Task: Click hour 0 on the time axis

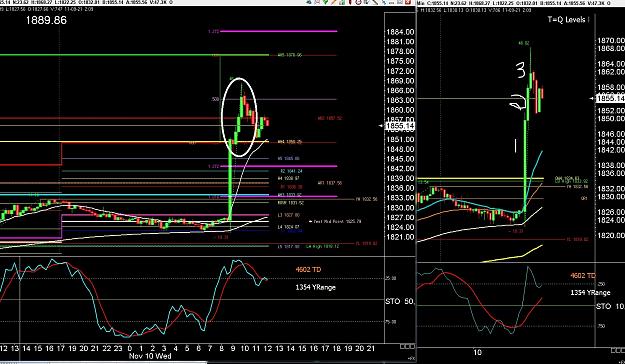Action: click(130, 348)
